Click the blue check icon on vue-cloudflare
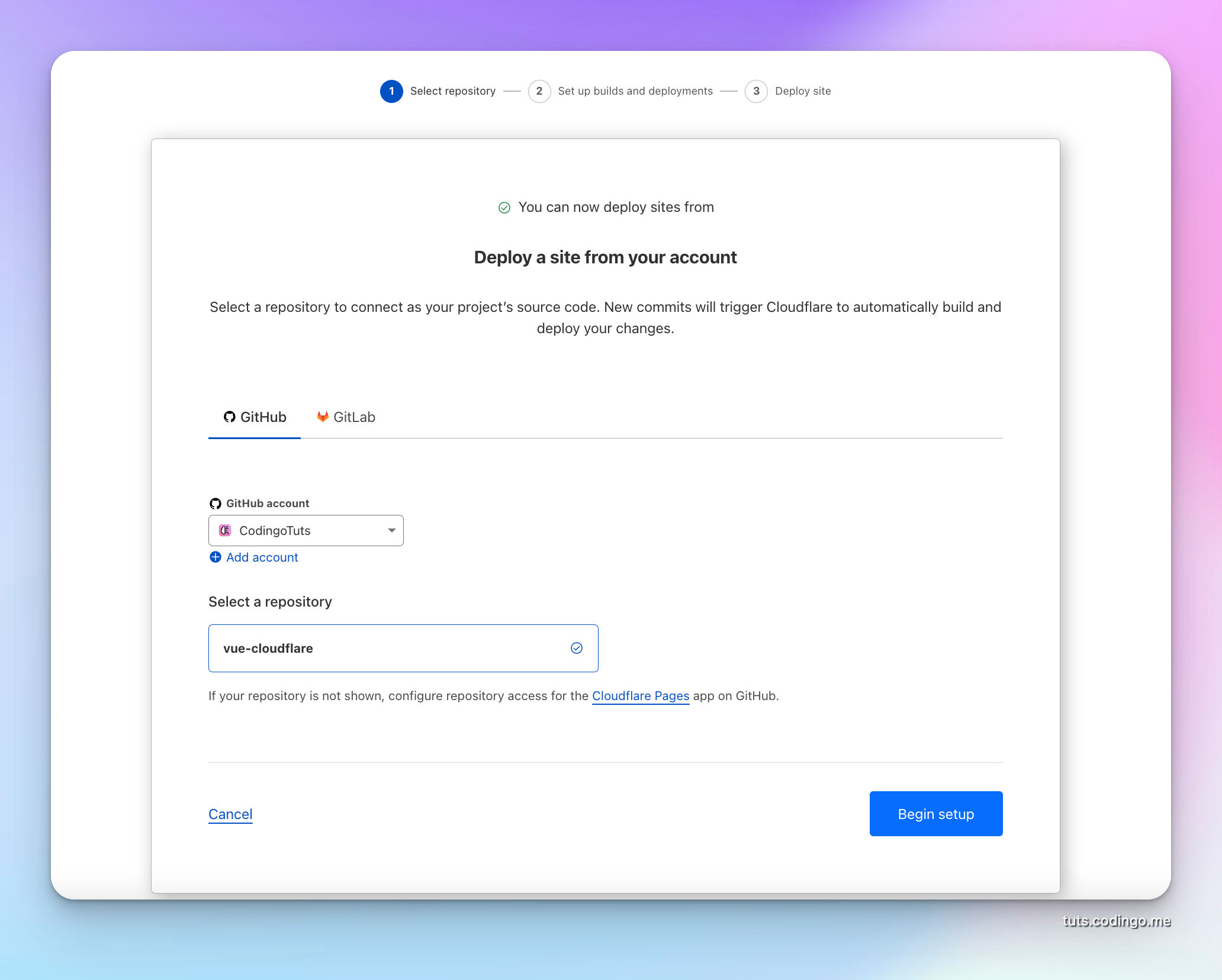 [577, 648]
